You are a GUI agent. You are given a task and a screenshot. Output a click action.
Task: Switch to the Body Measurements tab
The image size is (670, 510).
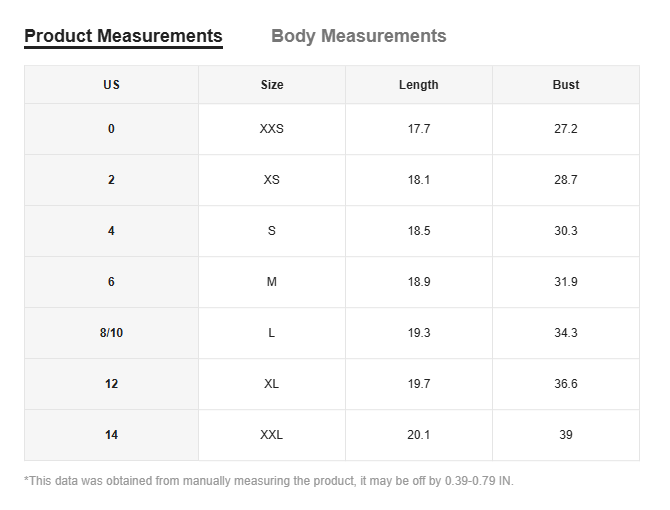[358, 36]
